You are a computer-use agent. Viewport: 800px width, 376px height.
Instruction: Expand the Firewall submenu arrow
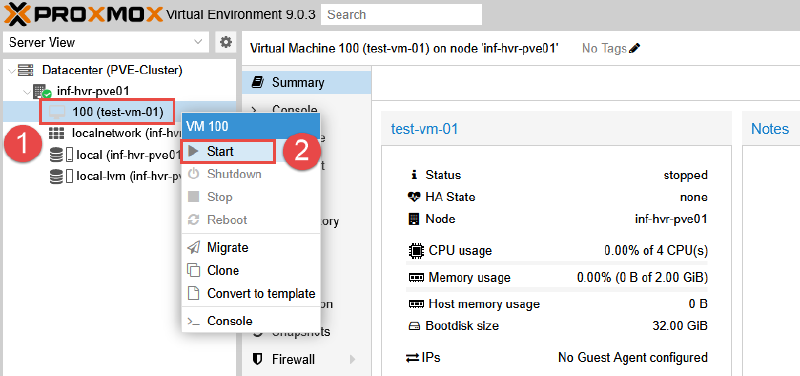pyautogui.click(x=352, y=359)
